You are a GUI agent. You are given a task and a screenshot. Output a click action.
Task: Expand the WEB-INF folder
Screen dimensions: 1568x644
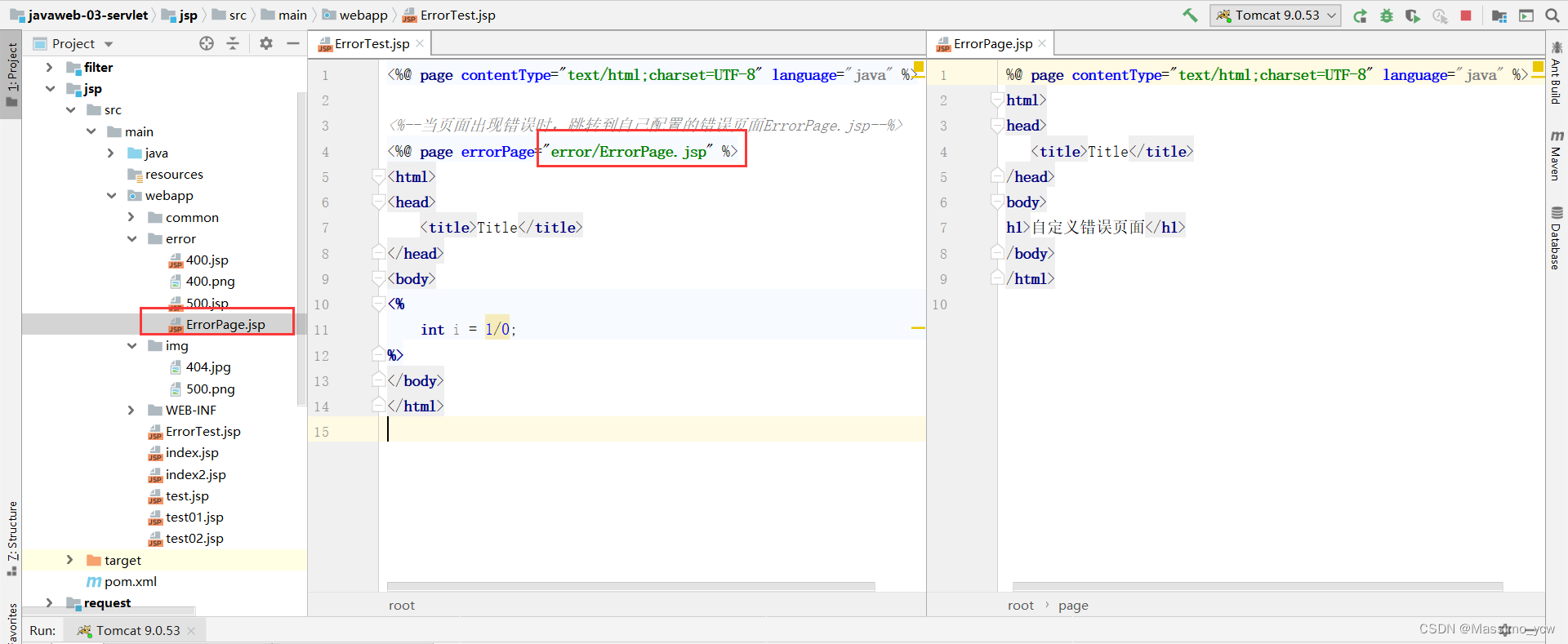click(x=131, y=410)
